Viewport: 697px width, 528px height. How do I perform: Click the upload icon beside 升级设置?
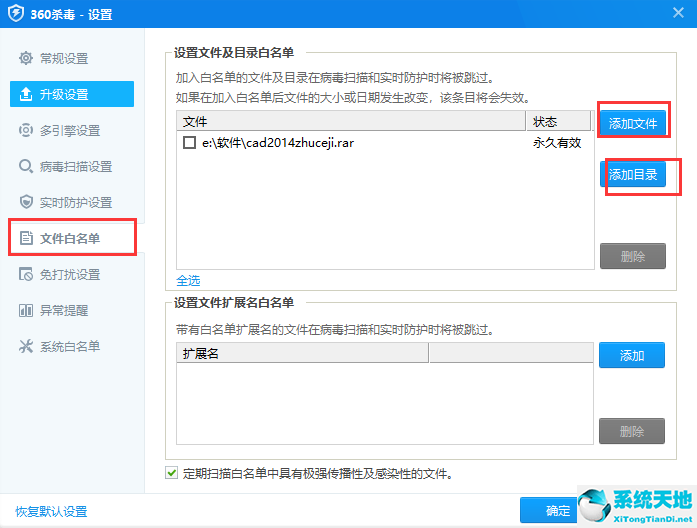26,94
